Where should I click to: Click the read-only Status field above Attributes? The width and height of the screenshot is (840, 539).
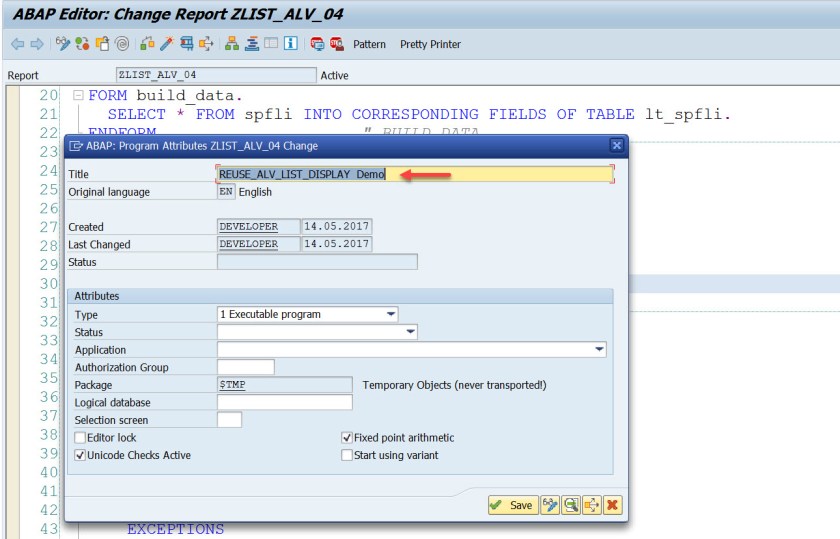[317, 262]
